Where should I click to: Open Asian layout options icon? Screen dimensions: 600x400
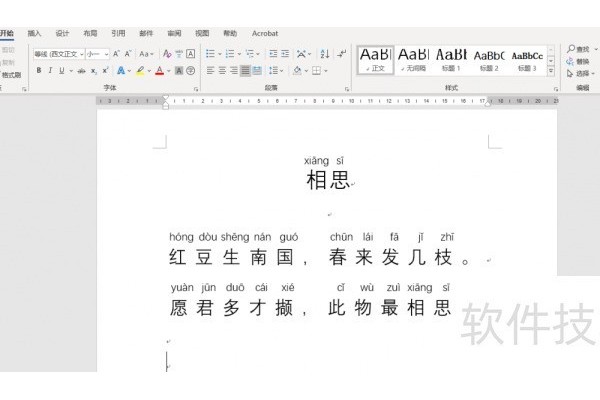tap(301, 54)
